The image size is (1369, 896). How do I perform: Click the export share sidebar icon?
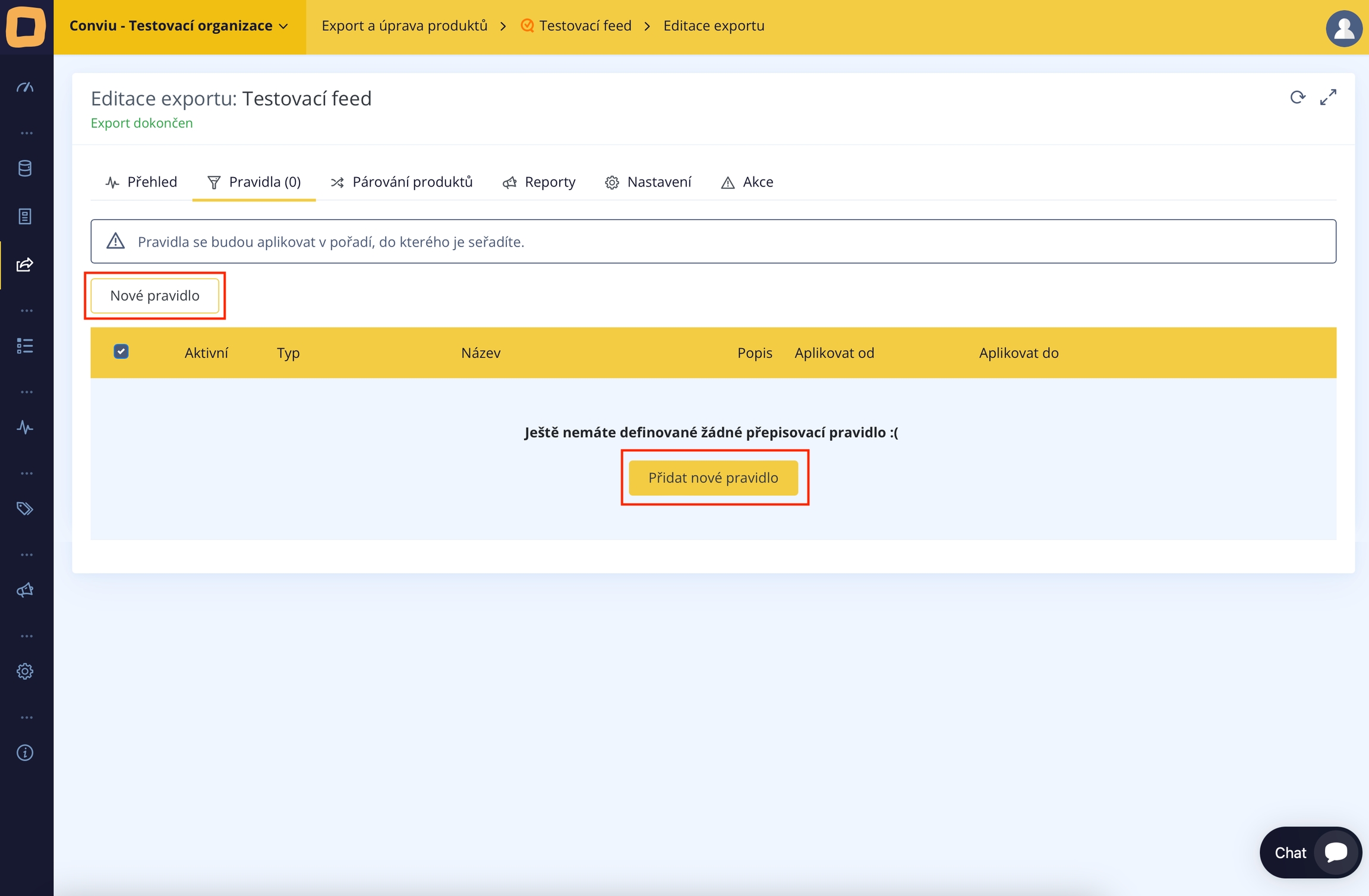tap(25, 264)
